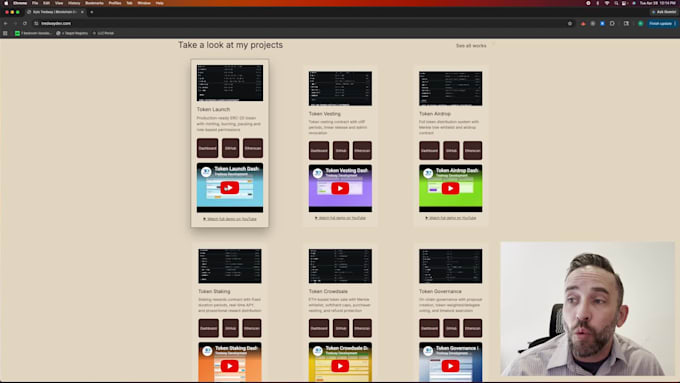Click the red extension icon in toolbar
Screen dimensions: 680x383
point(583,23)
